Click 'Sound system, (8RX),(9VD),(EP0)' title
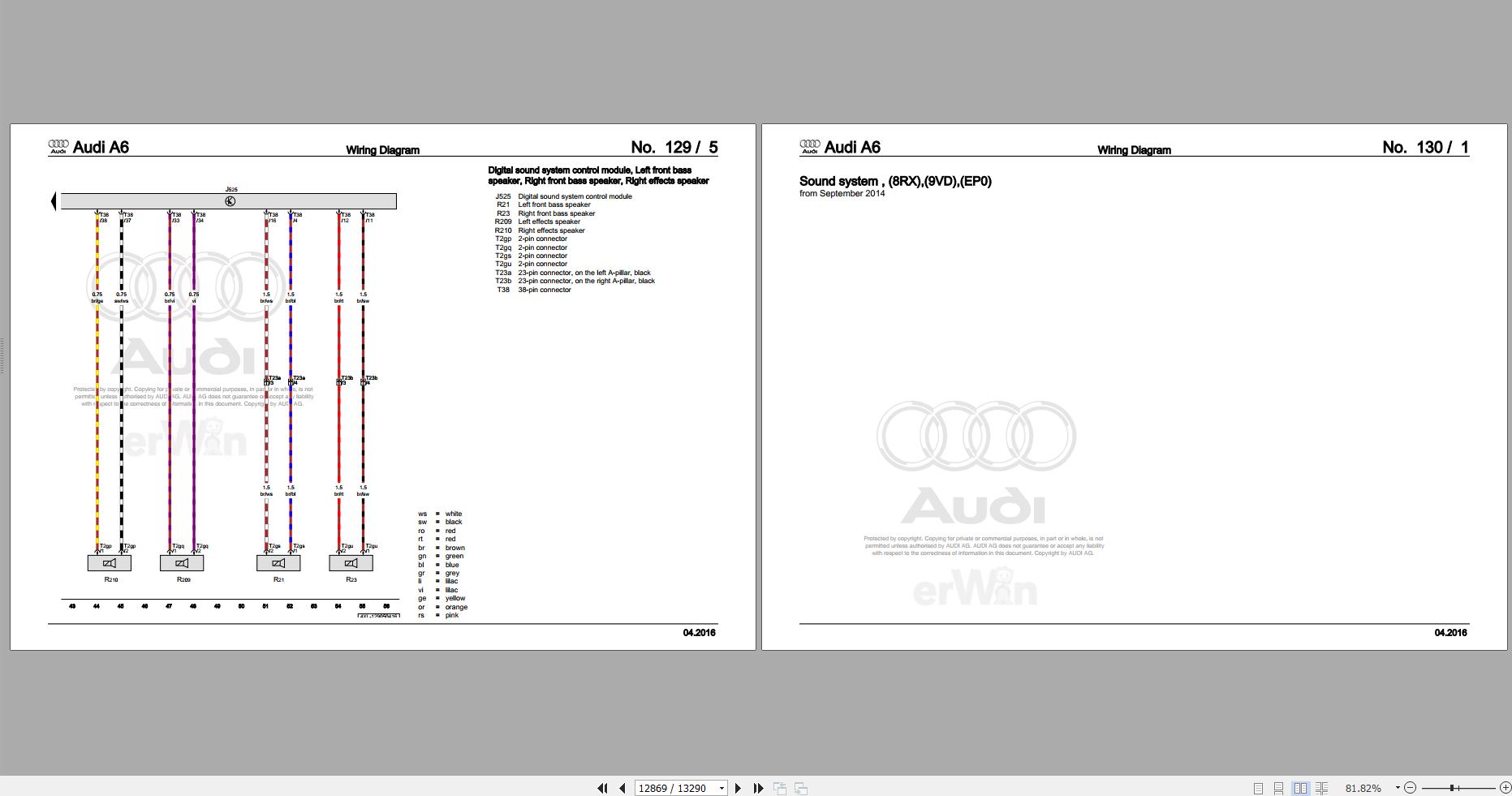This screenshot has height=796, width=1512. pyautogui.click(x=895, y=181)
